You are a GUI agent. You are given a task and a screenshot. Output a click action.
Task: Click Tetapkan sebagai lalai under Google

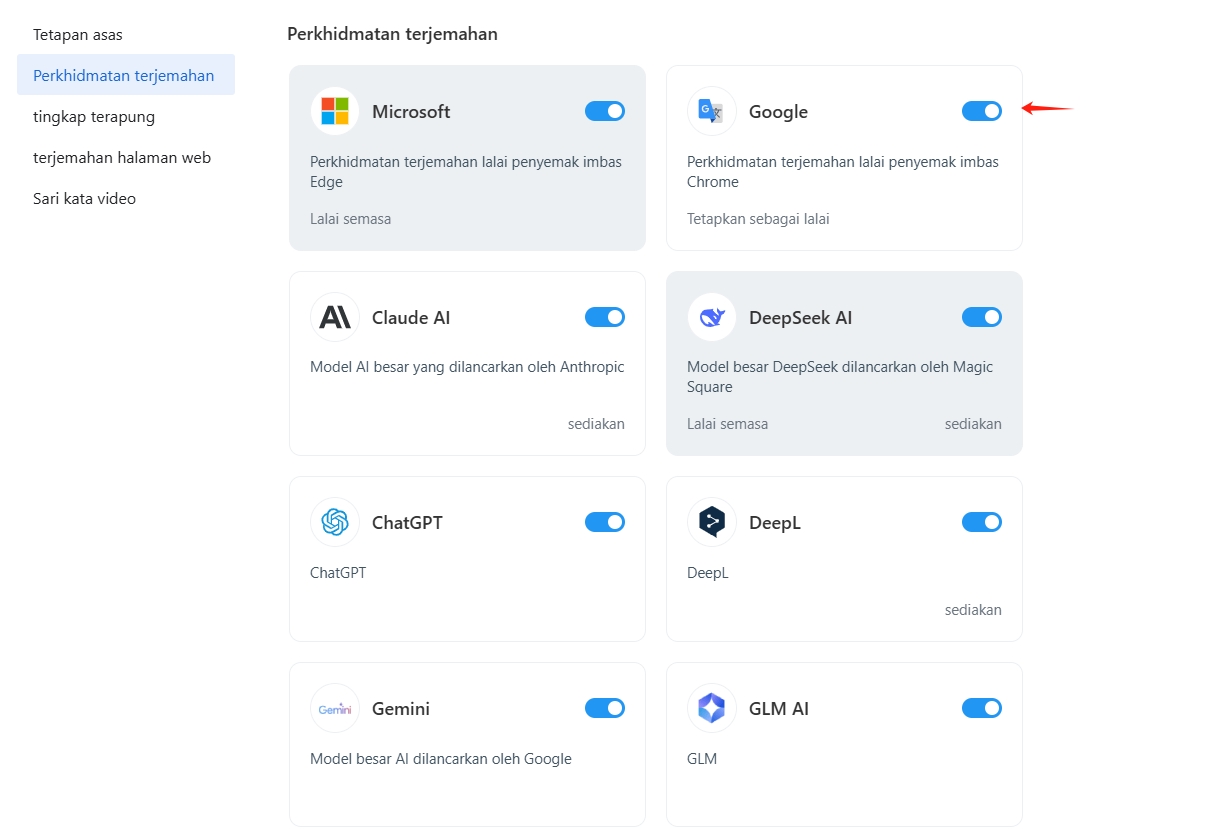tap(758, 218)
